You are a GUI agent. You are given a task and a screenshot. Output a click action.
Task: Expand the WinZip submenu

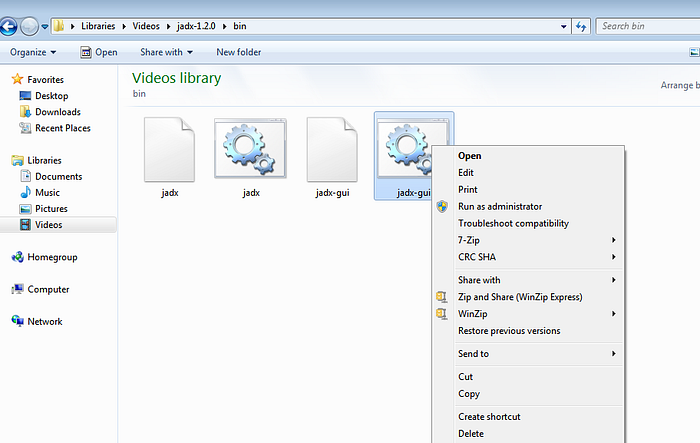(528, 314)
